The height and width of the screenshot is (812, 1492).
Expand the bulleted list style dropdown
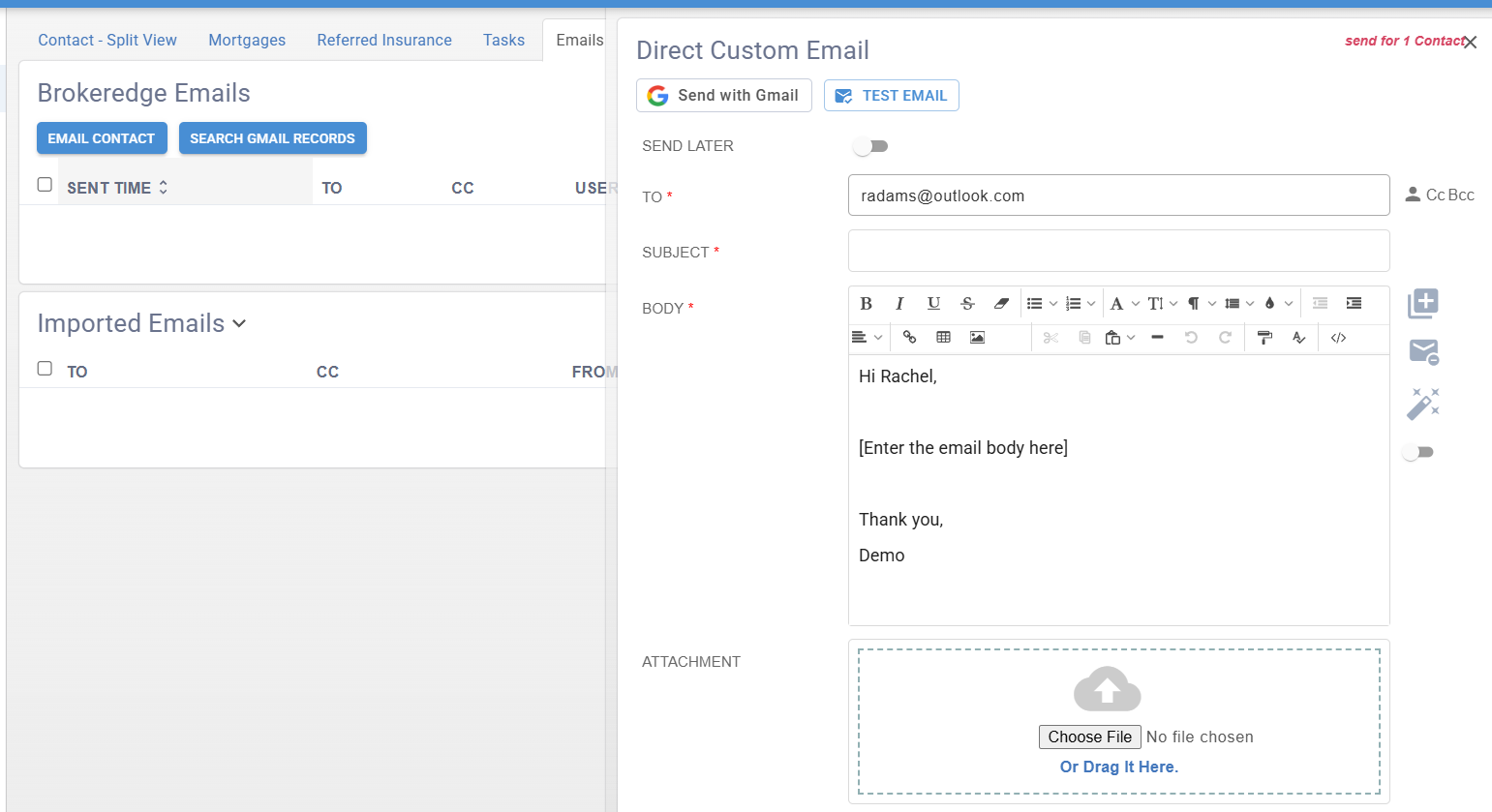tap(1053, 304)
